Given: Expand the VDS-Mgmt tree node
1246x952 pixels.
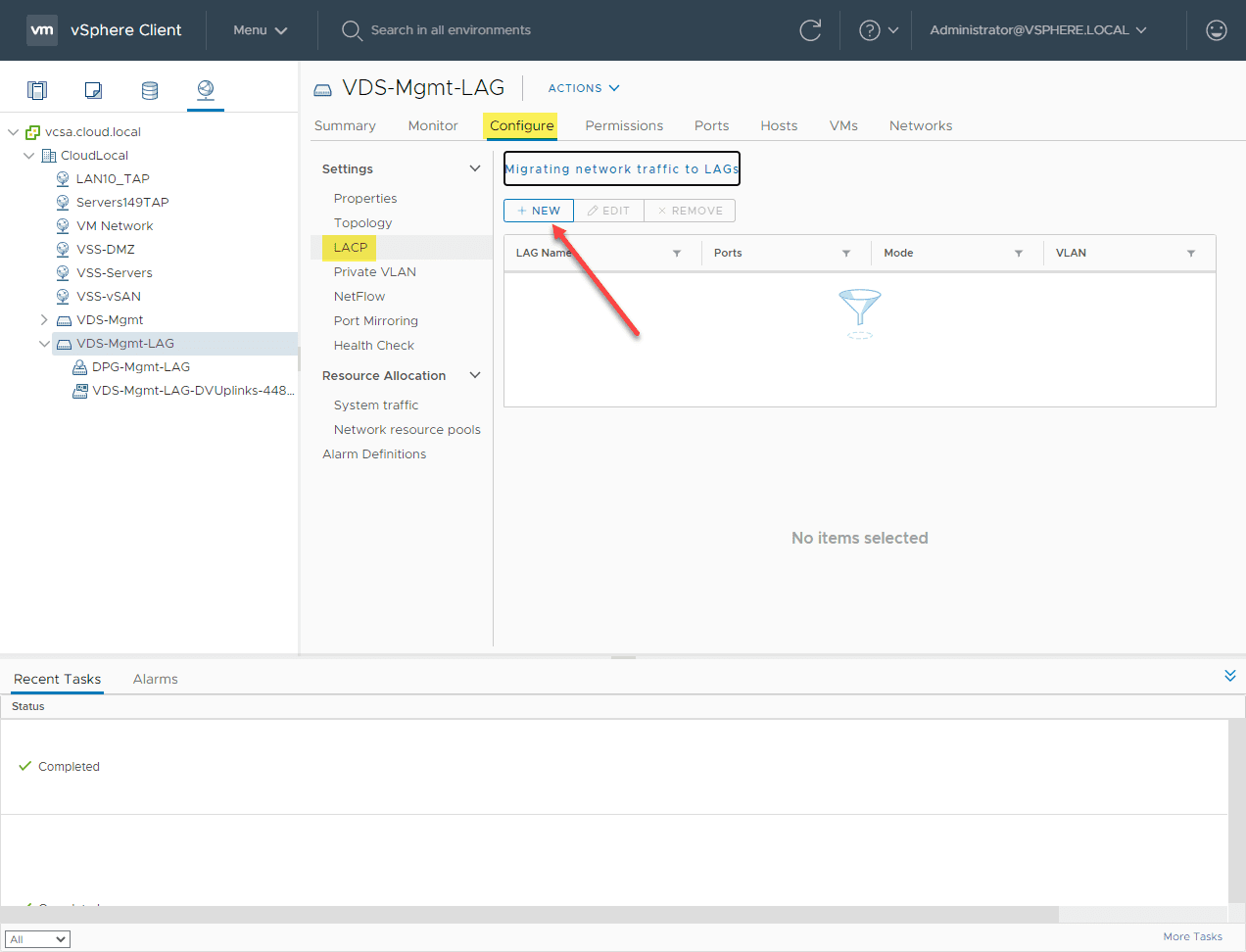Looking at the screenshot, I should [x=44, y=320].
